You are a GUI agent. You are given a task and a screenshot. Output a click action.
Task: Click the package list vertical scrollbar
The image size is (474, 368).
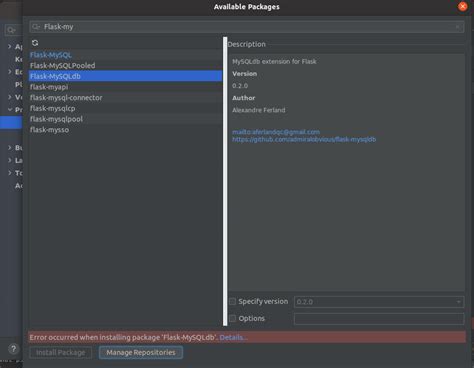click(x=225, y=182)
